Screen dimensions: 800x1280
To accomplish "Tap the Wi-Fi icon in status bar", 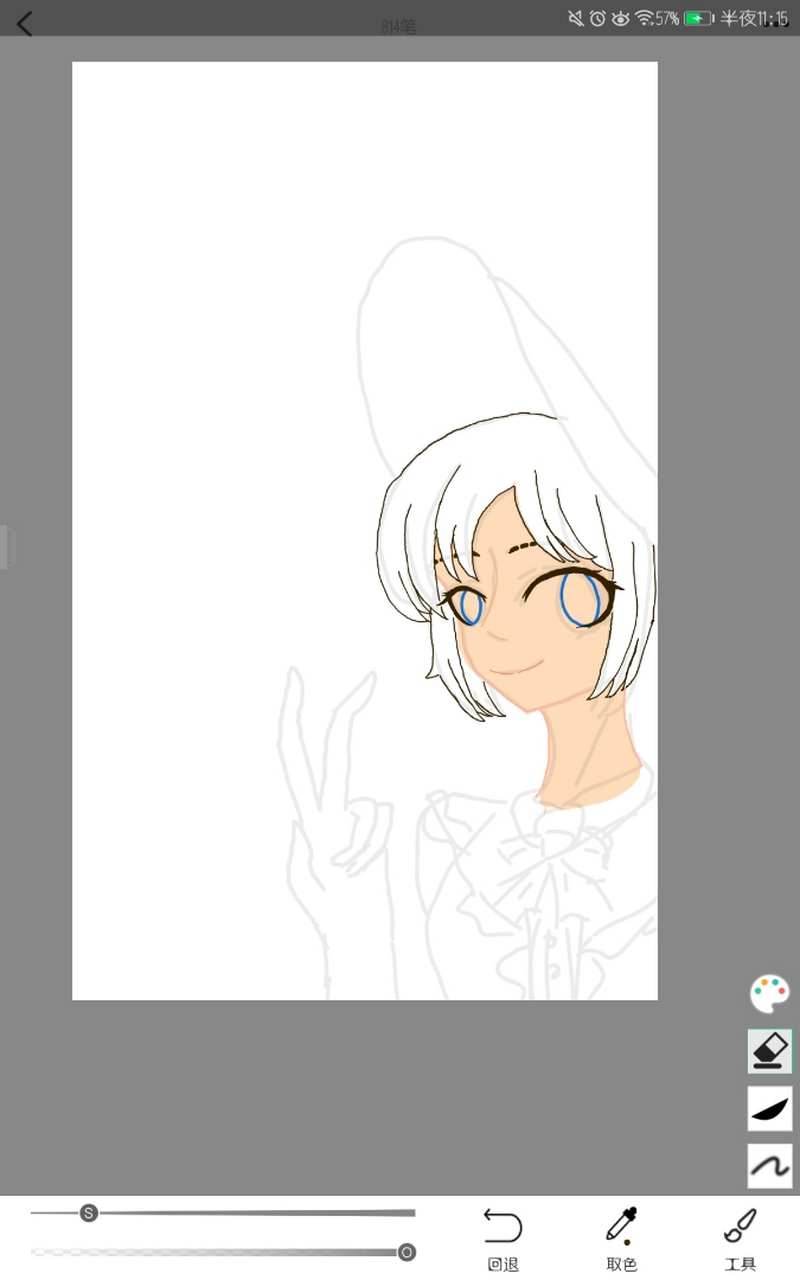I will tap(644, 18).
